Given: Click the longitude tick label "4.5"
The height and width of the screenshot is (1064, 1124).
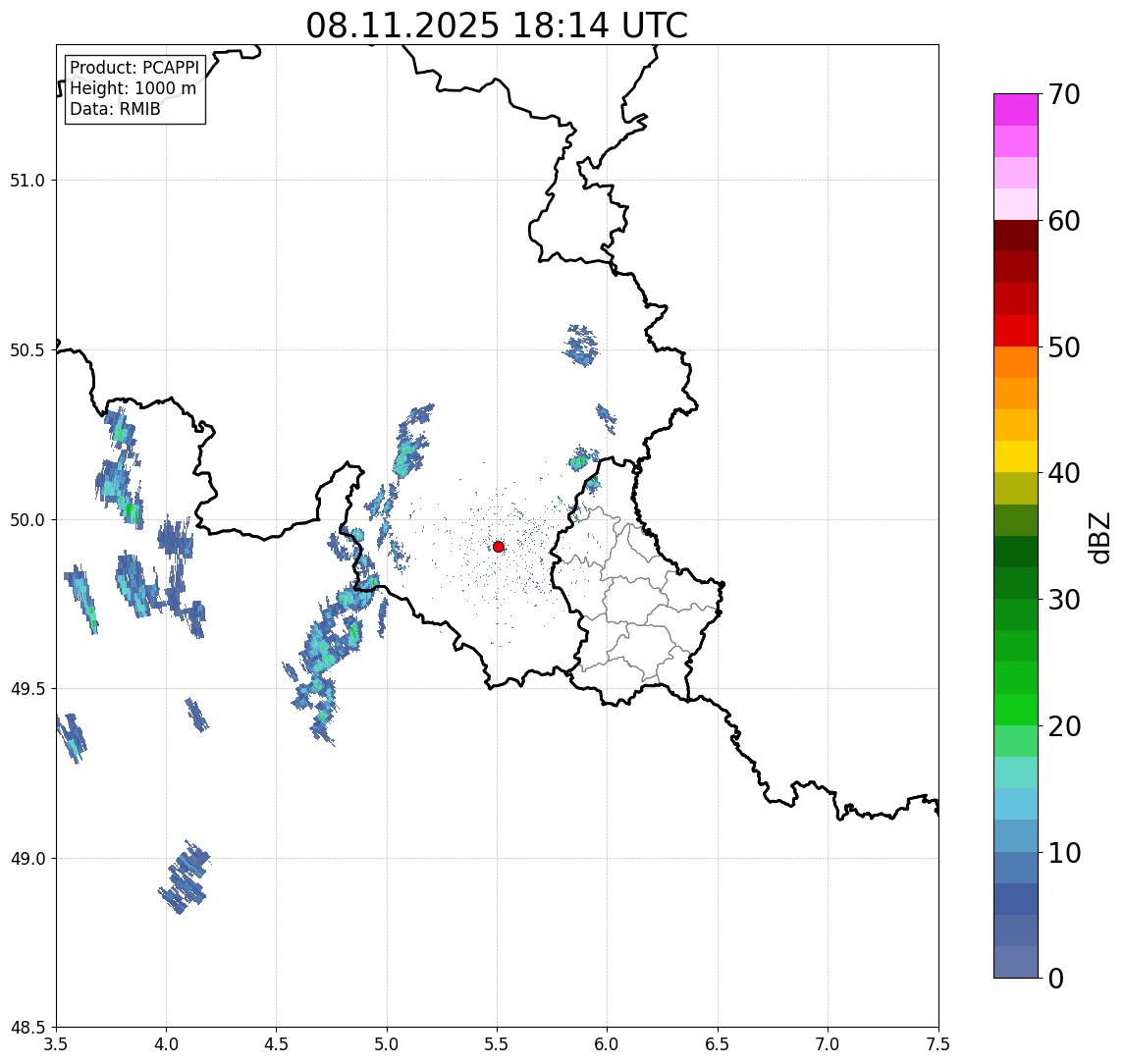Looking at the screenshot, I should tap(277, 1044).
